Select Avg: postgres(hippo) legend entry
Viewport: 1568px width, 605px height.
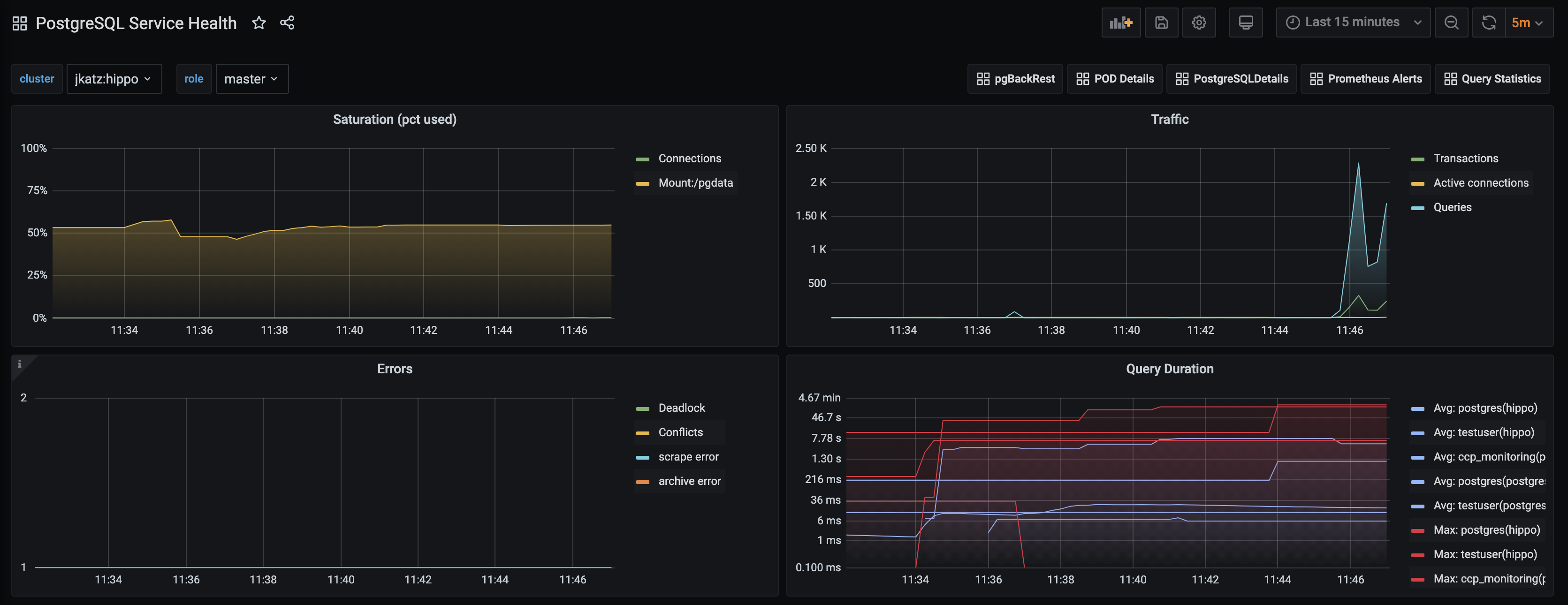(x=1484, y=408)
